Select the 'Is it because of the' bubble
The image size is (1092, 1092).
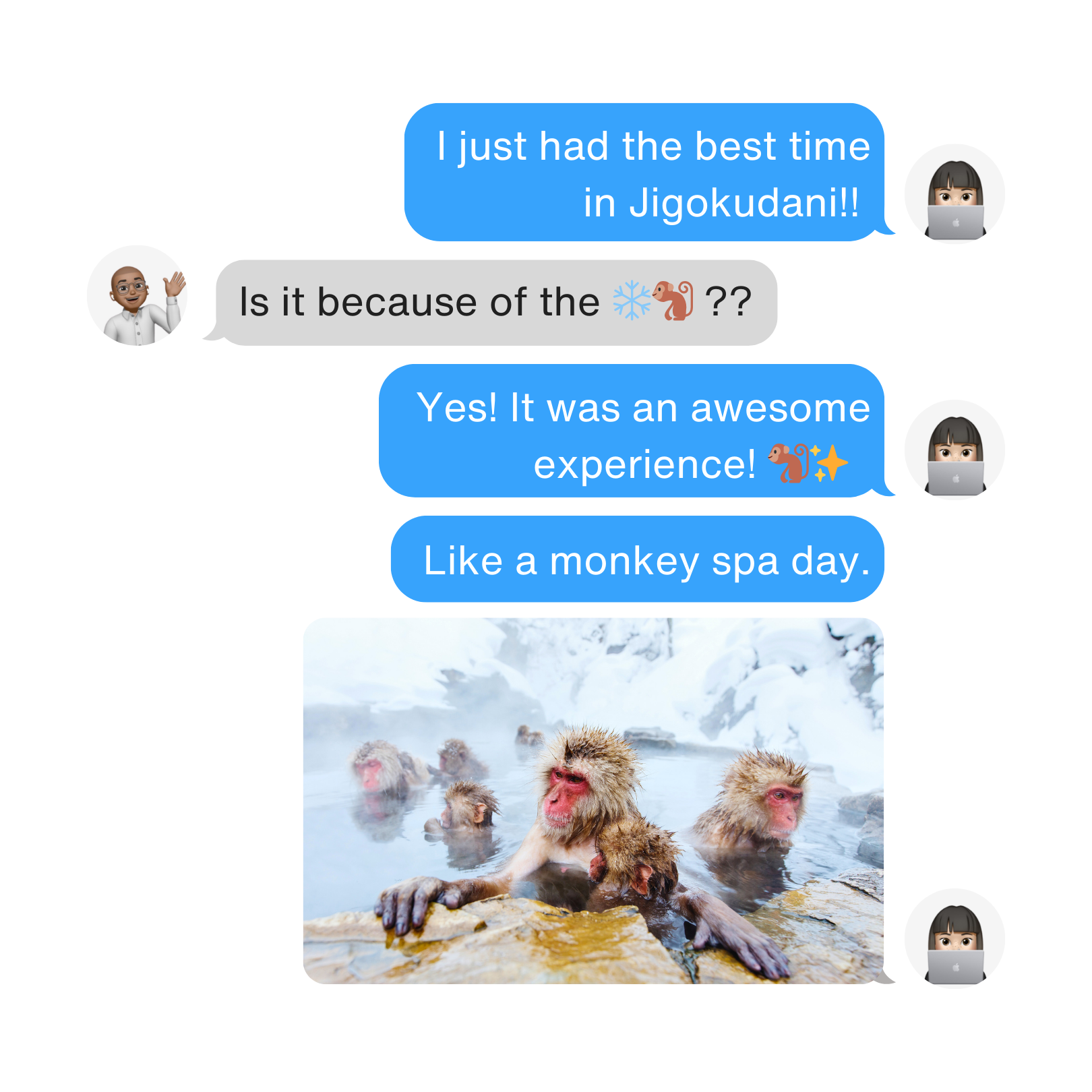tap(496, 303)
